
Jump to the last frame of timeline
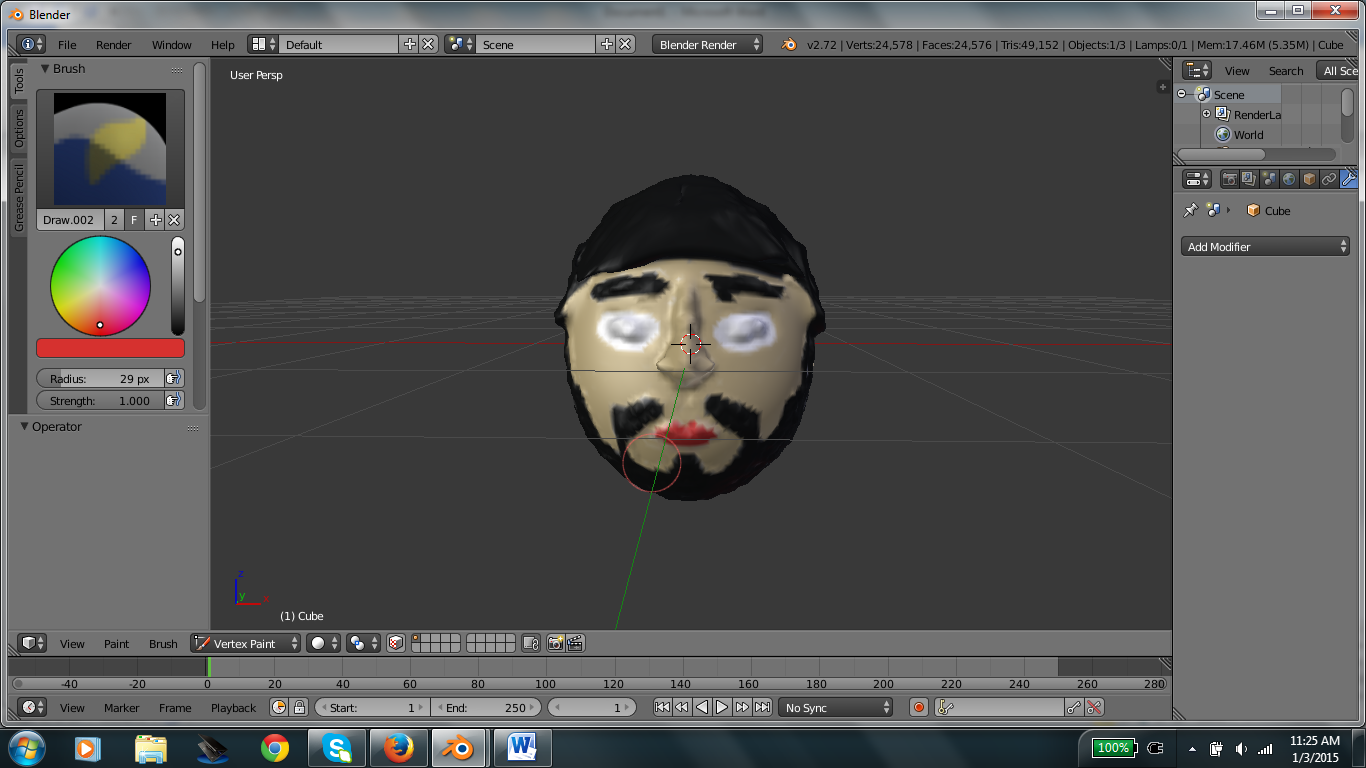(762, 707)
